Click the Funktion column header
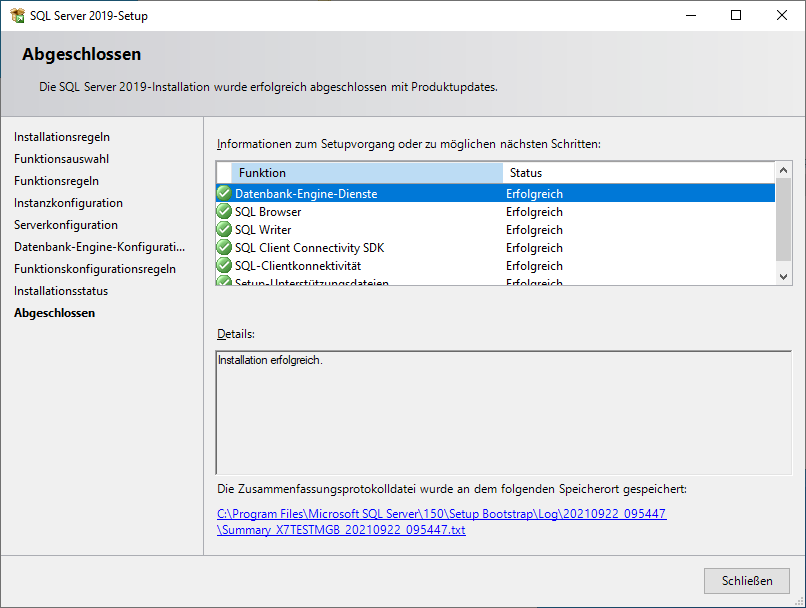This screenshot has height=608, width=806. [x=366, y=173]
